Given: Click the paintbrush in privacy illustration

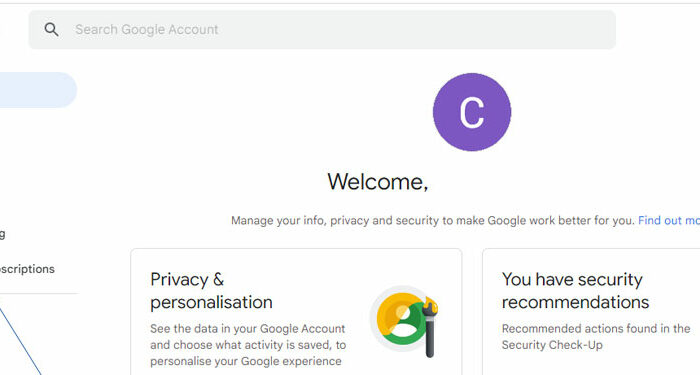Looking at the screenshot, I should point(429,327).
